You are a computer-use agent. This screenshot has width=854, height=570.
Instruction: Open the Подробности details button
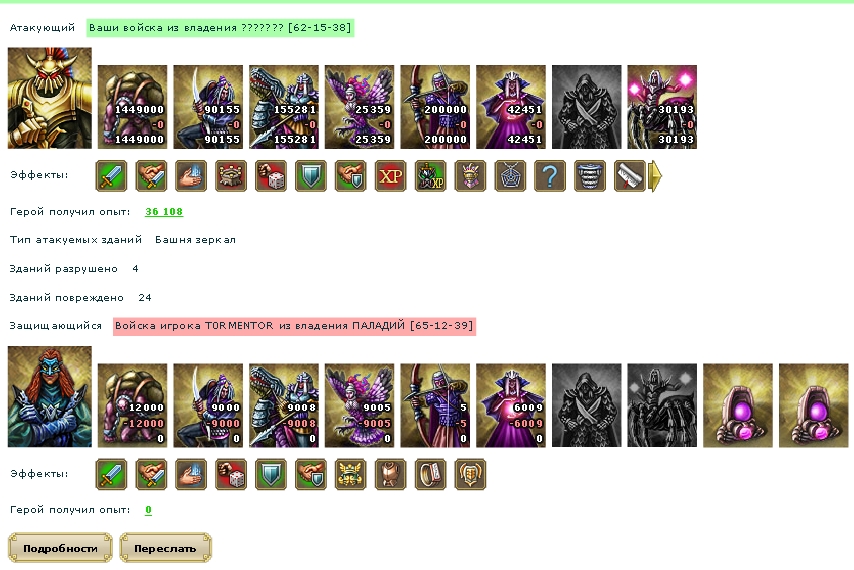click(x=60, y=548)
